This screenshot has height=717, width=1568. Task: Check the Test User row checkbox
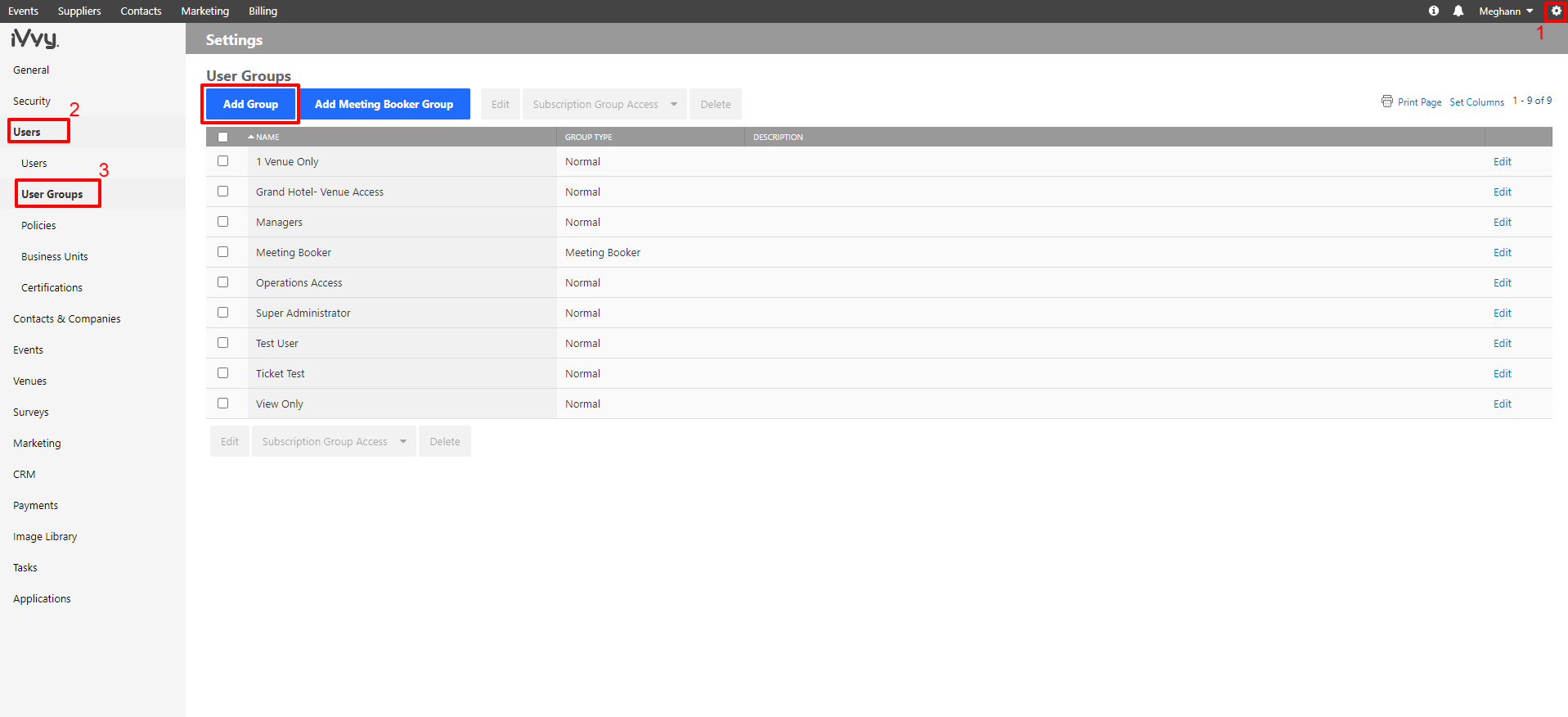[222, 343]
